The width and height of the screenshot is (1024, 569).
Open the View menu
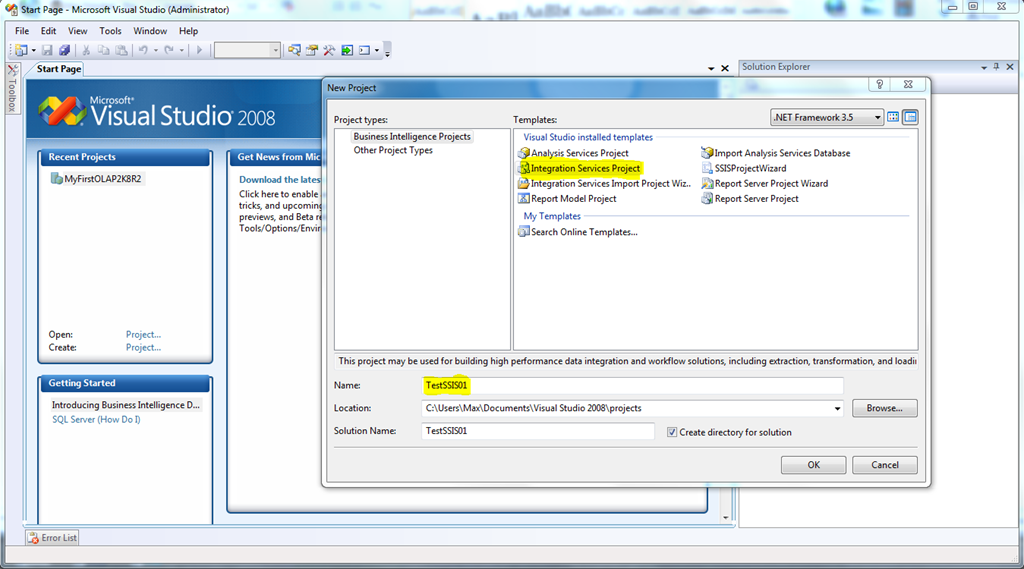[x=78, y=31]
